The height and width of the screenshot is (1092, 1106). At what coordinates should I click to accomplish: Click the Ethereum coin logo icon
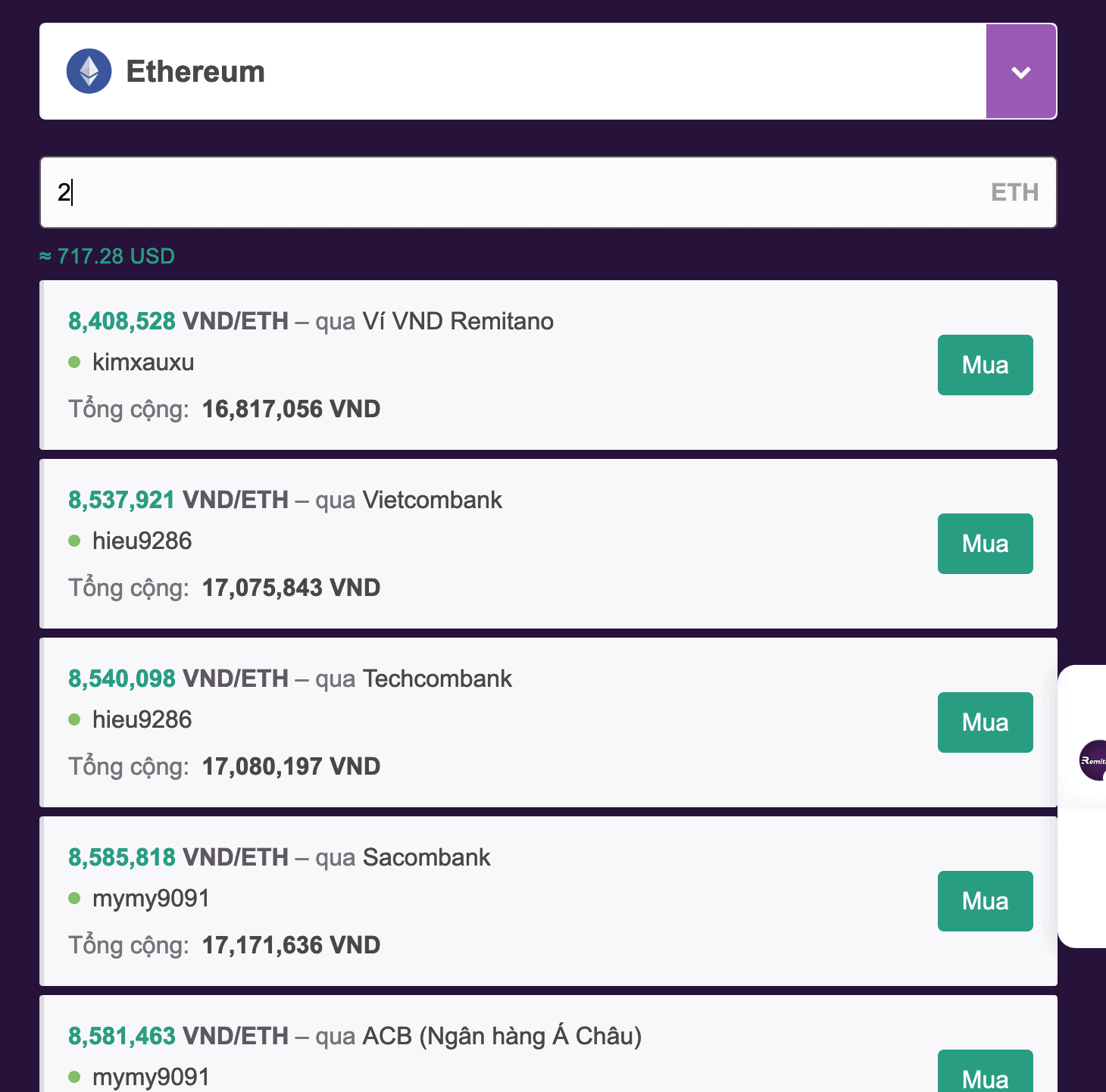pyautogui.click(x=89, y=71)
